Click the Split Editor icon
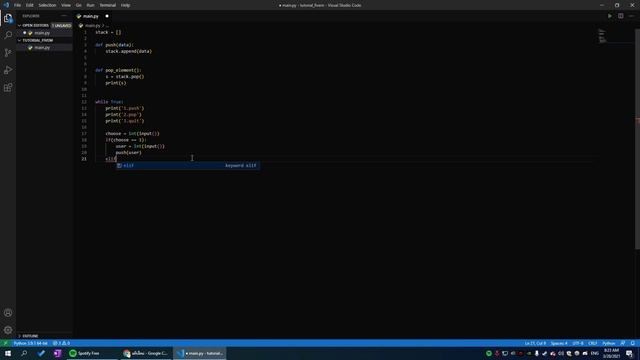640x360 pixels. tap(620, 16)
